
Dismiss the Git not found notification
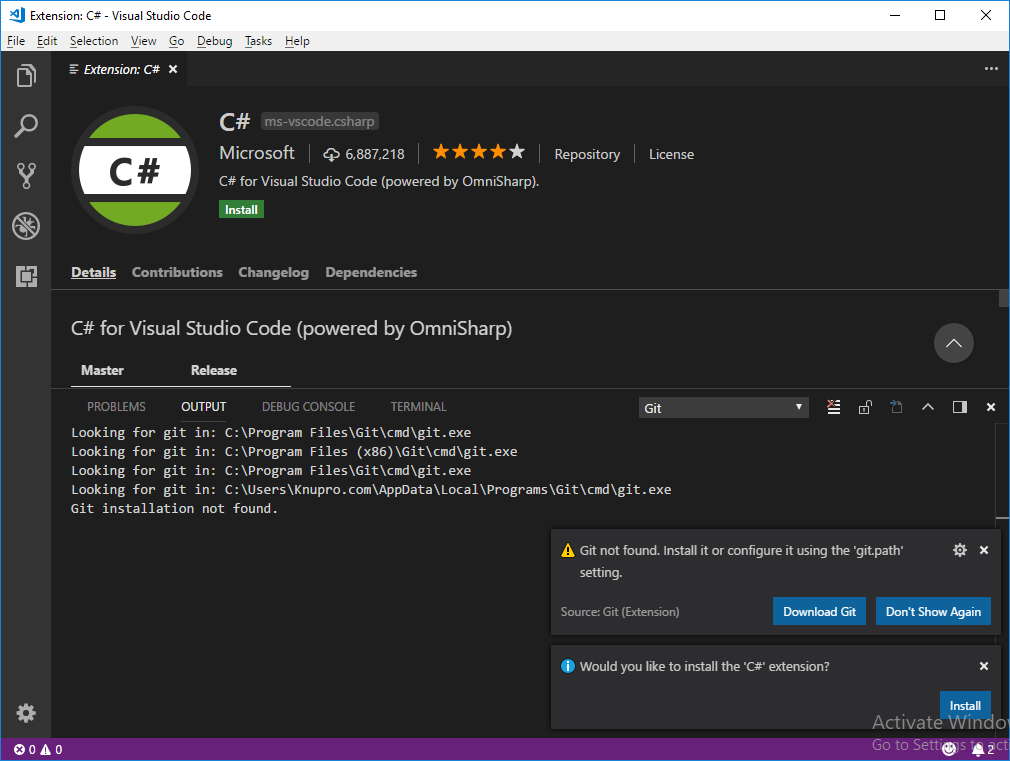click(984, 550)
